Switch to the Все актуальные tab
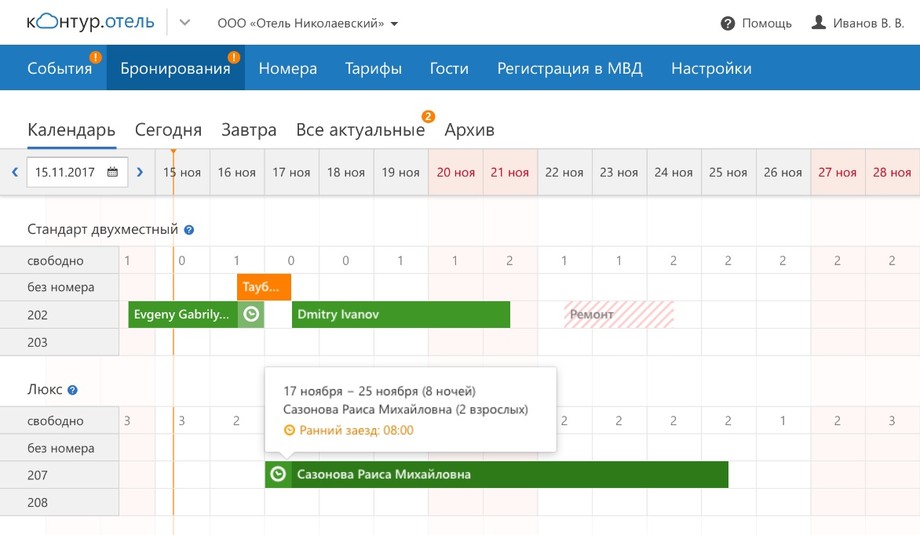This screenshot has width=920, height=535. click(360, 130)
